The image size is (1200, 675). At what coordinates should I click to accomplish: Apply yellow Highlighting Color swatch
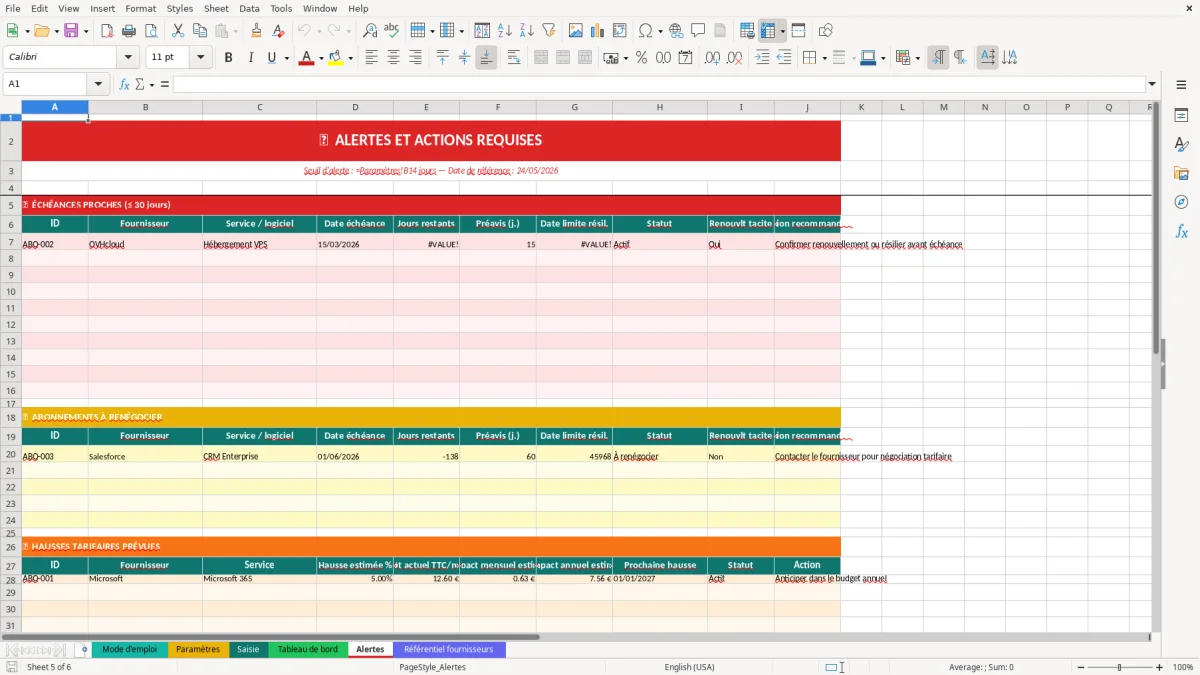(x=336, y=58)
